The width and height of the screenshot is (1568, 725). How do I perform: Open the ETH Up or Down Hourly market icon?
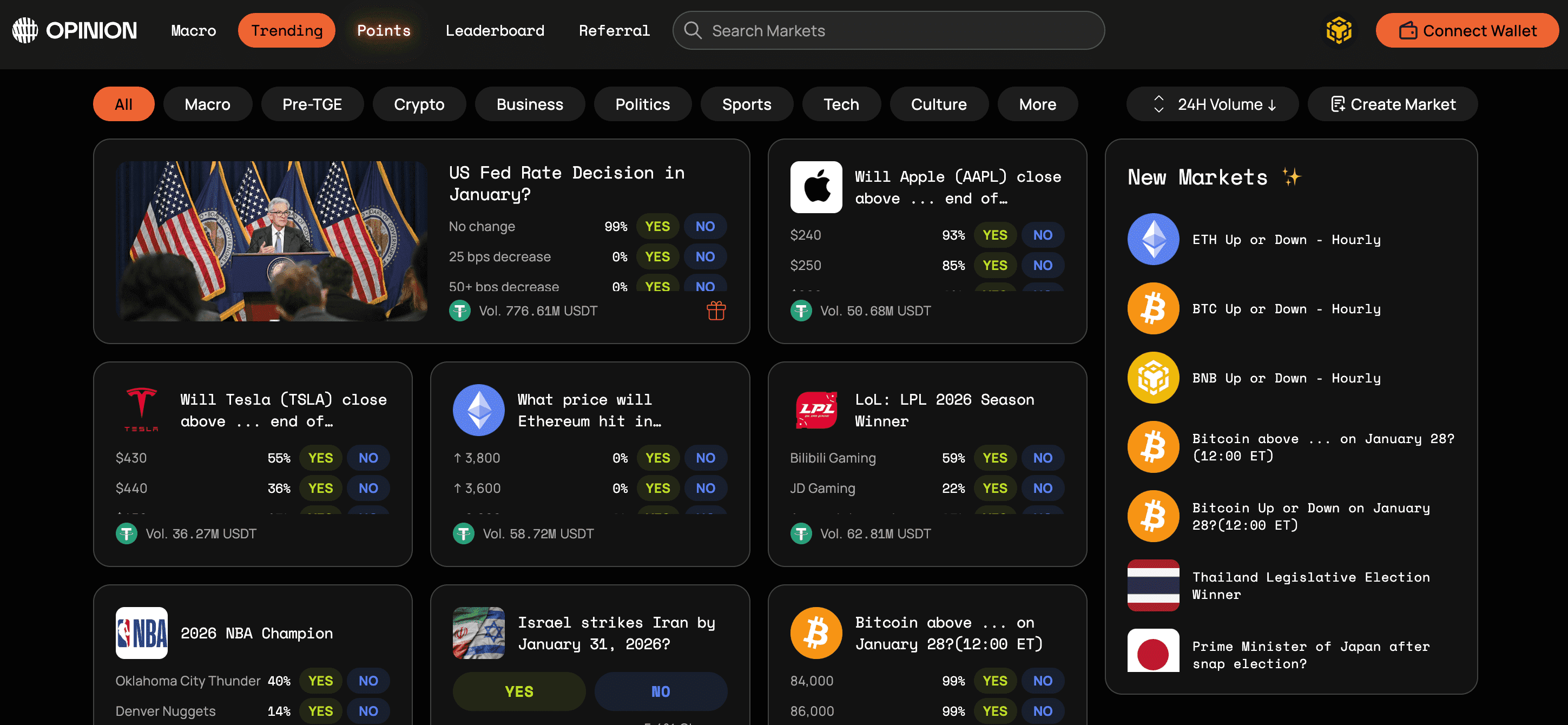pyautogui.click(x=1153, y=239)
